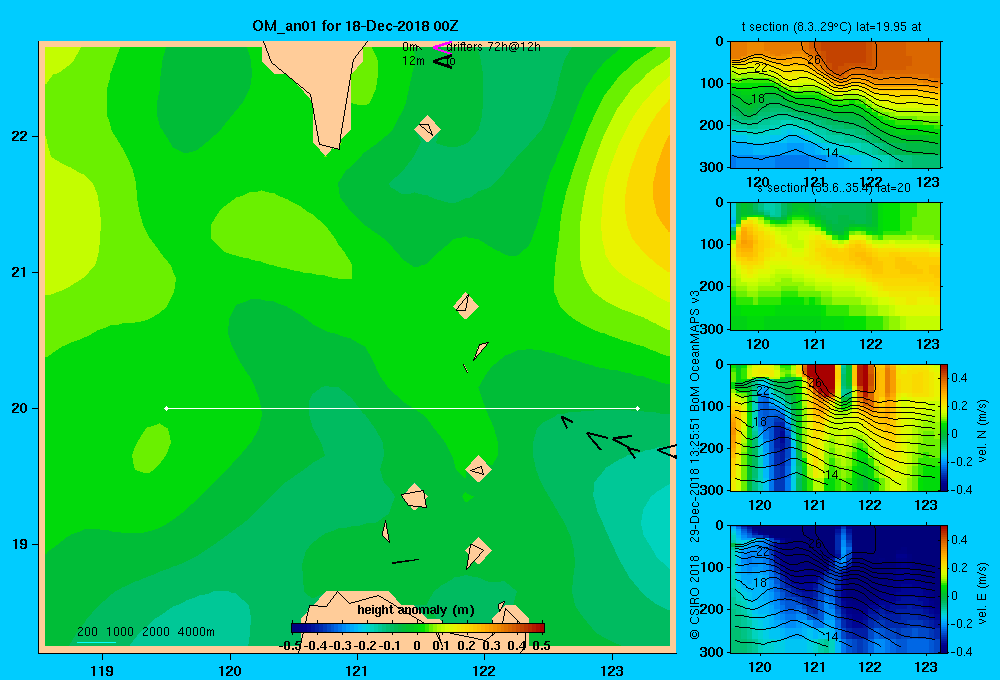1000x680 pixels.
Task: Click the vel. E panel vertical colorbar
Action: point(944,589)
